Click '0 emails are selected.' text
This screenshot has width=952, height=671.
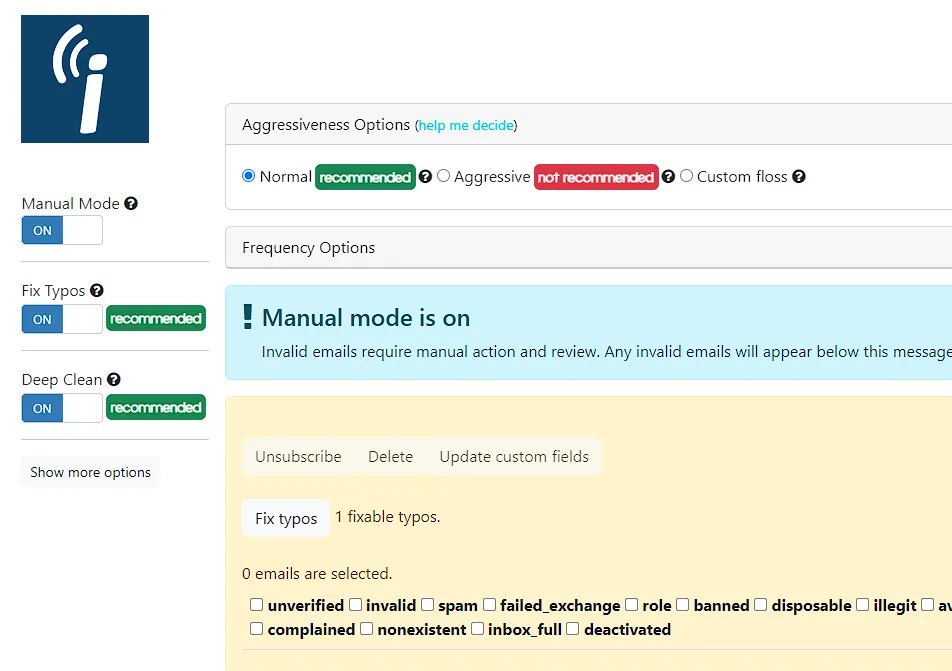coord(317,573)
